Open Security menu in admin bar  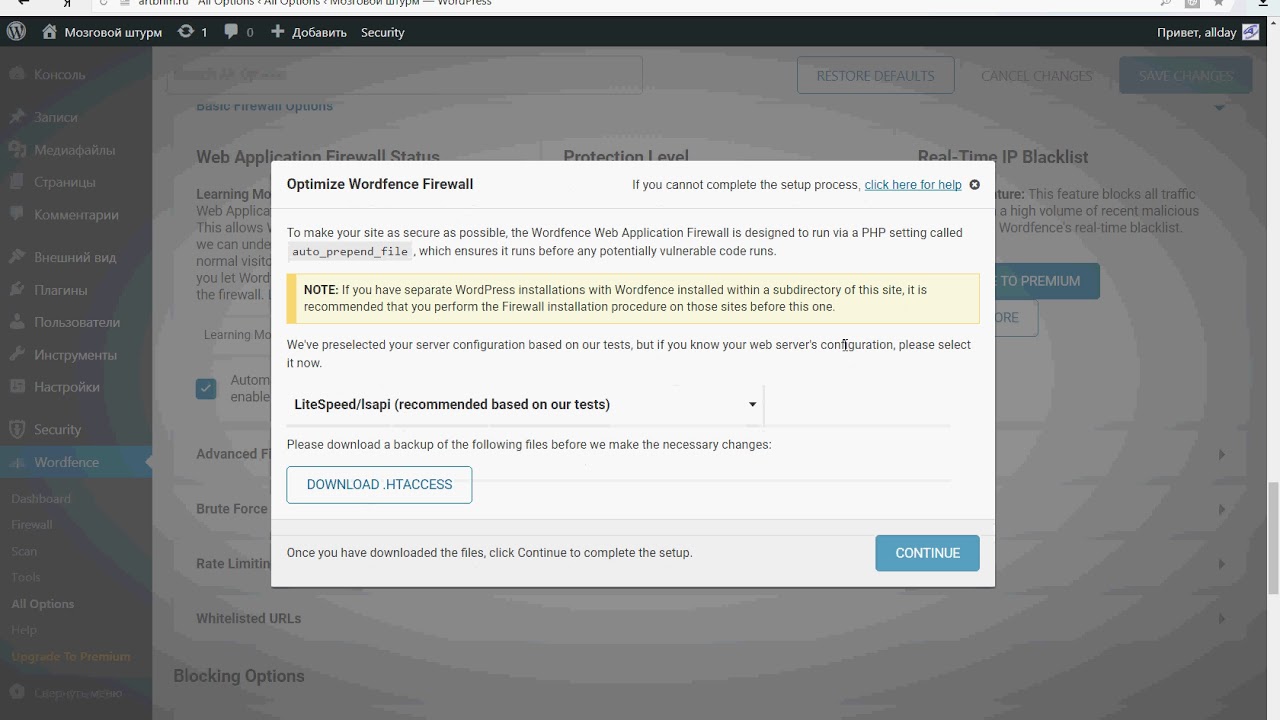pos(383,32)
